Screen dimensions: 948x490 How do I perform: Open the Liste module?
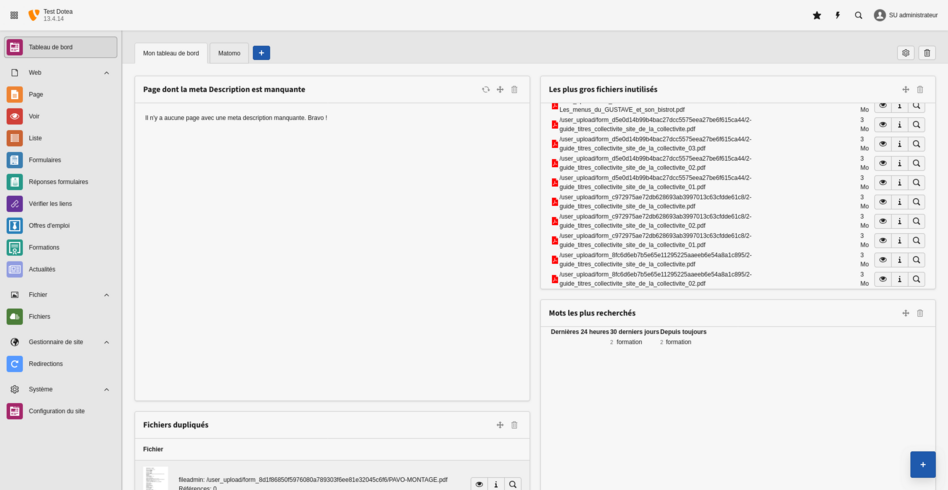pos(60,138)
